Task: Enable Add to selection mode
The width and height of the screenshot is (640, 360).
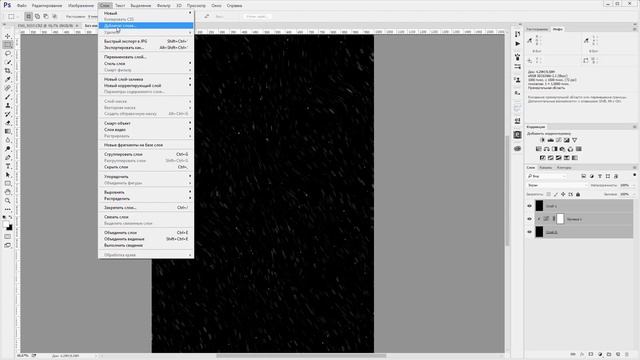Action: (37, 16)
